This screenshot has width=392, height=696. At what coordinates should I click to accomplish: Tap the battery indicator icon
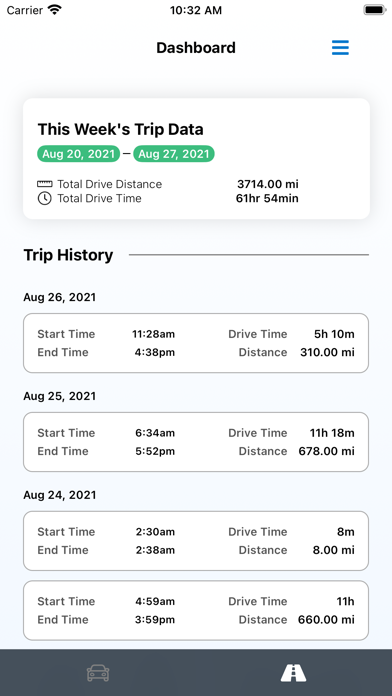tap(375, 10)
